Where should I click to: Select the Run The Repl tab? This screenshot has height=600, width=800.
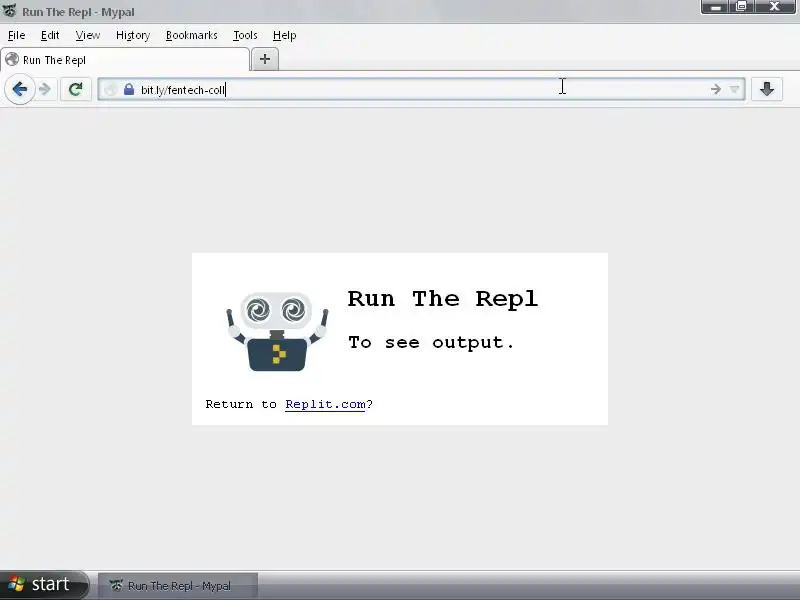pyautogui.click(x=125, y=60)
